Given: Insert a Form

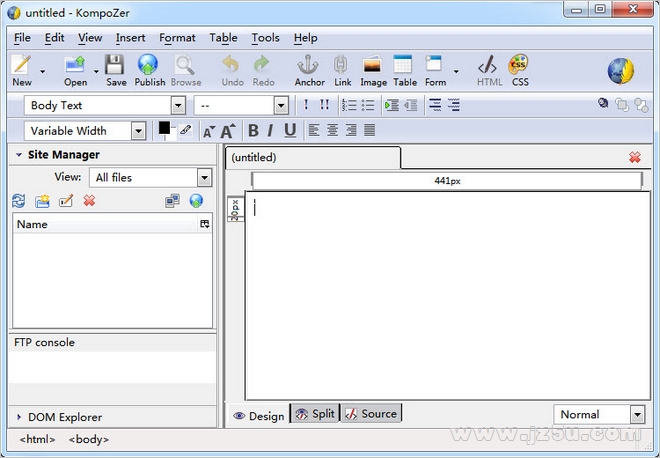Looking at the screenshot, I should (435, 70).
